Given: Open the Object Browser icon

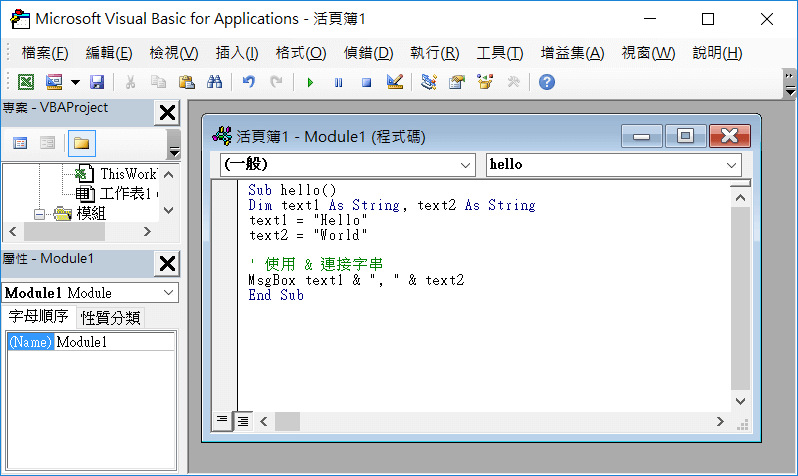Looking at the screenshot, I should point(485,82).
